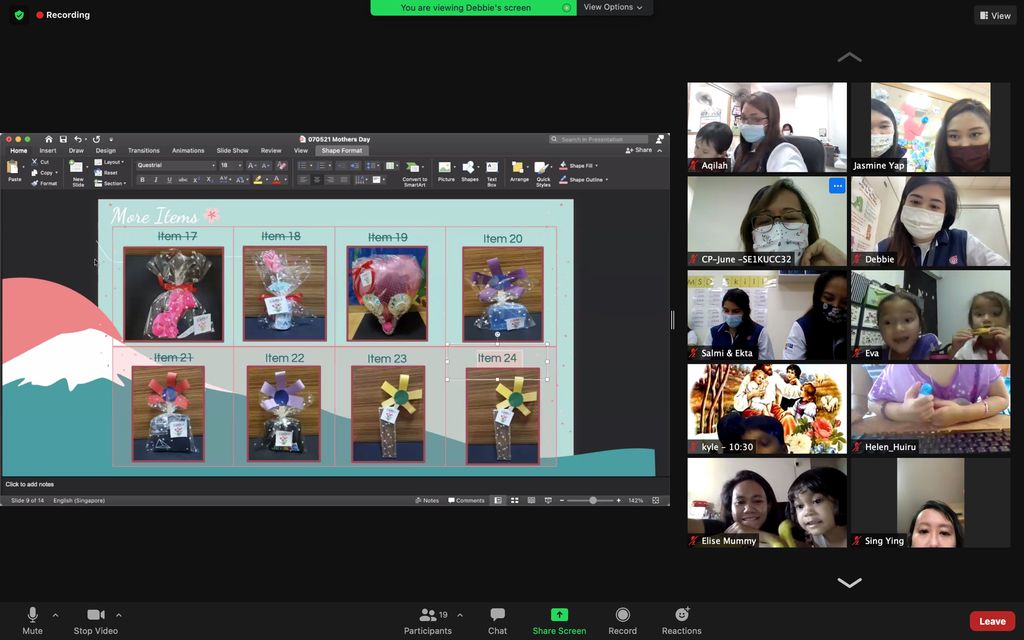Click Convert to SmartArt icon
Viewport: 1024px width, 640px height.
coord(413,167)
